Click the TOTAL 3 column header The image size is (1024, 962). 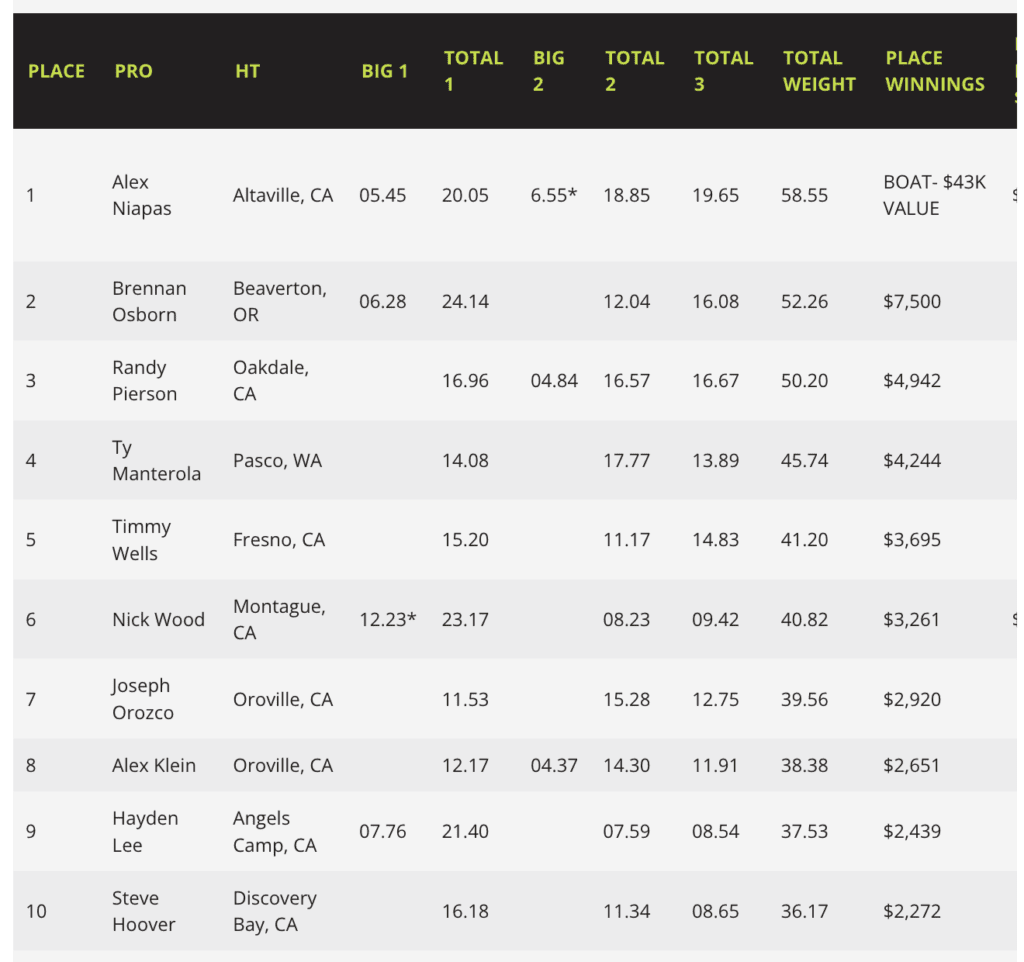(x=723, y=71)
